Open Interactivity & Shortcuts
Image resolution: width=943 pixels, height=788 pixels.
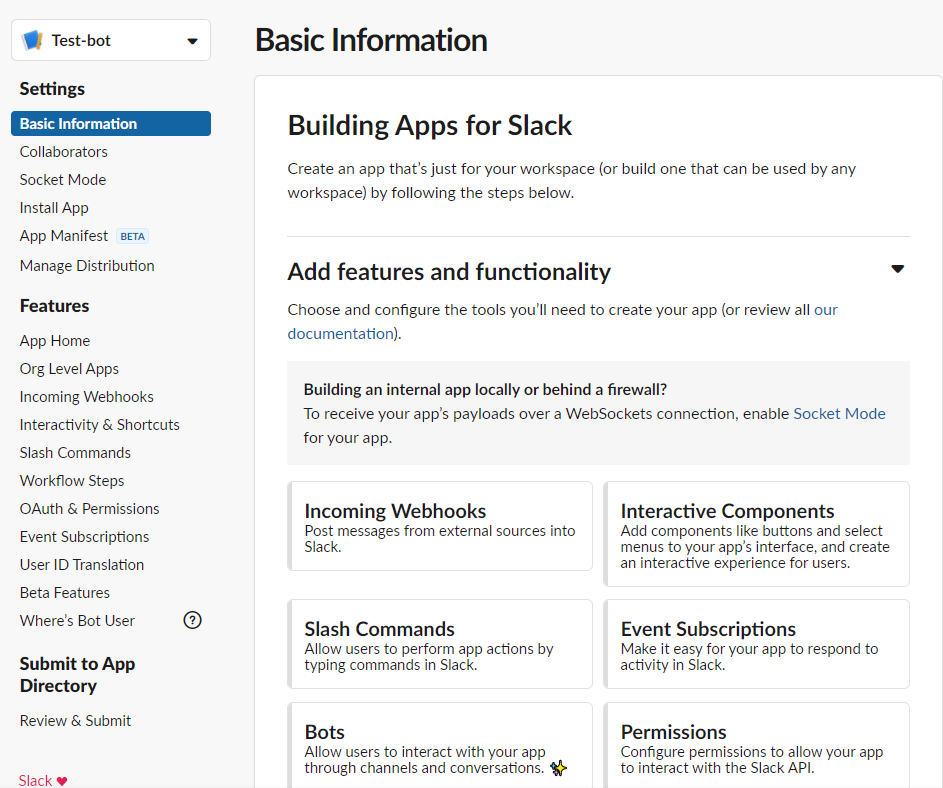100,425
